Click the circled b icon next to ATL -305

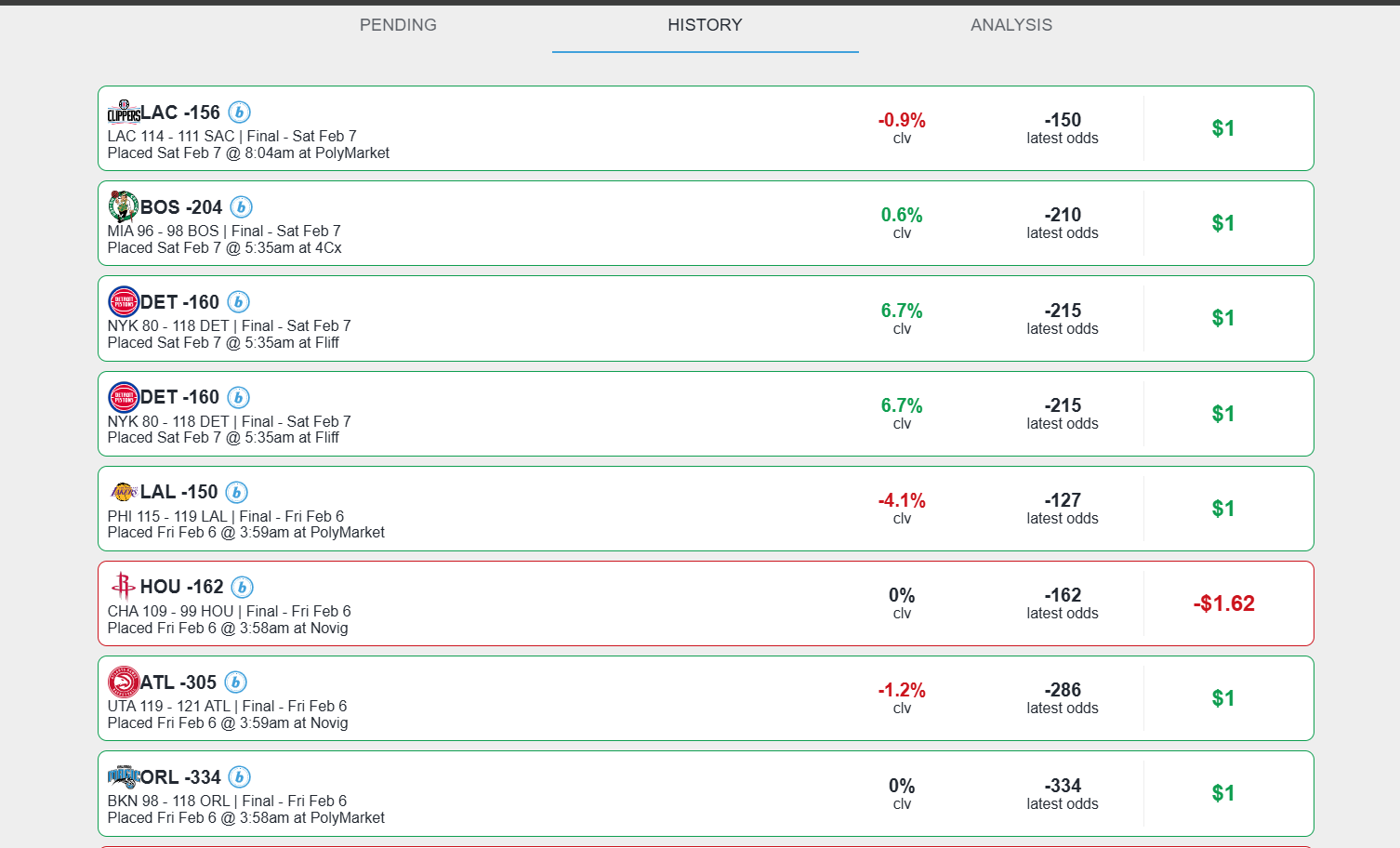click(236, 682)
